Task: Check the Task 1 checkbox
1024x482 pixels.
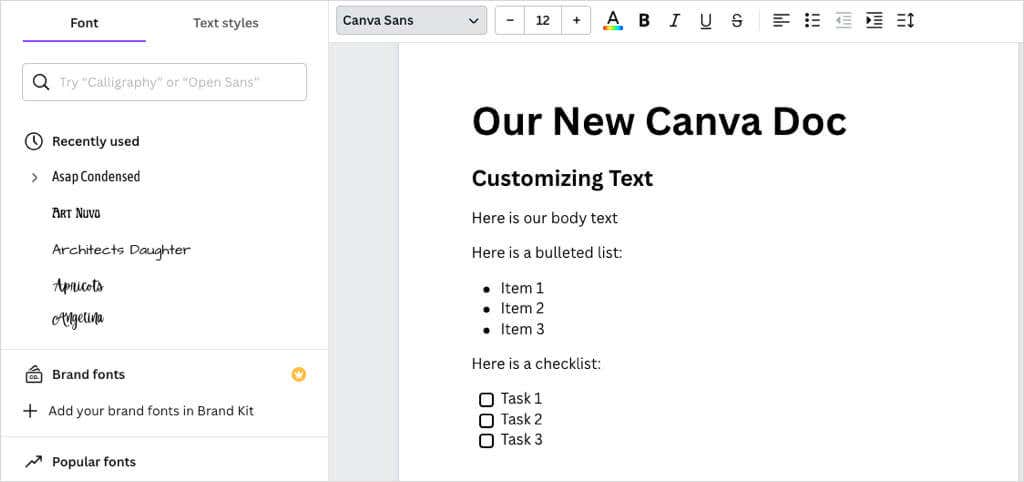Action: pos(486,399)
